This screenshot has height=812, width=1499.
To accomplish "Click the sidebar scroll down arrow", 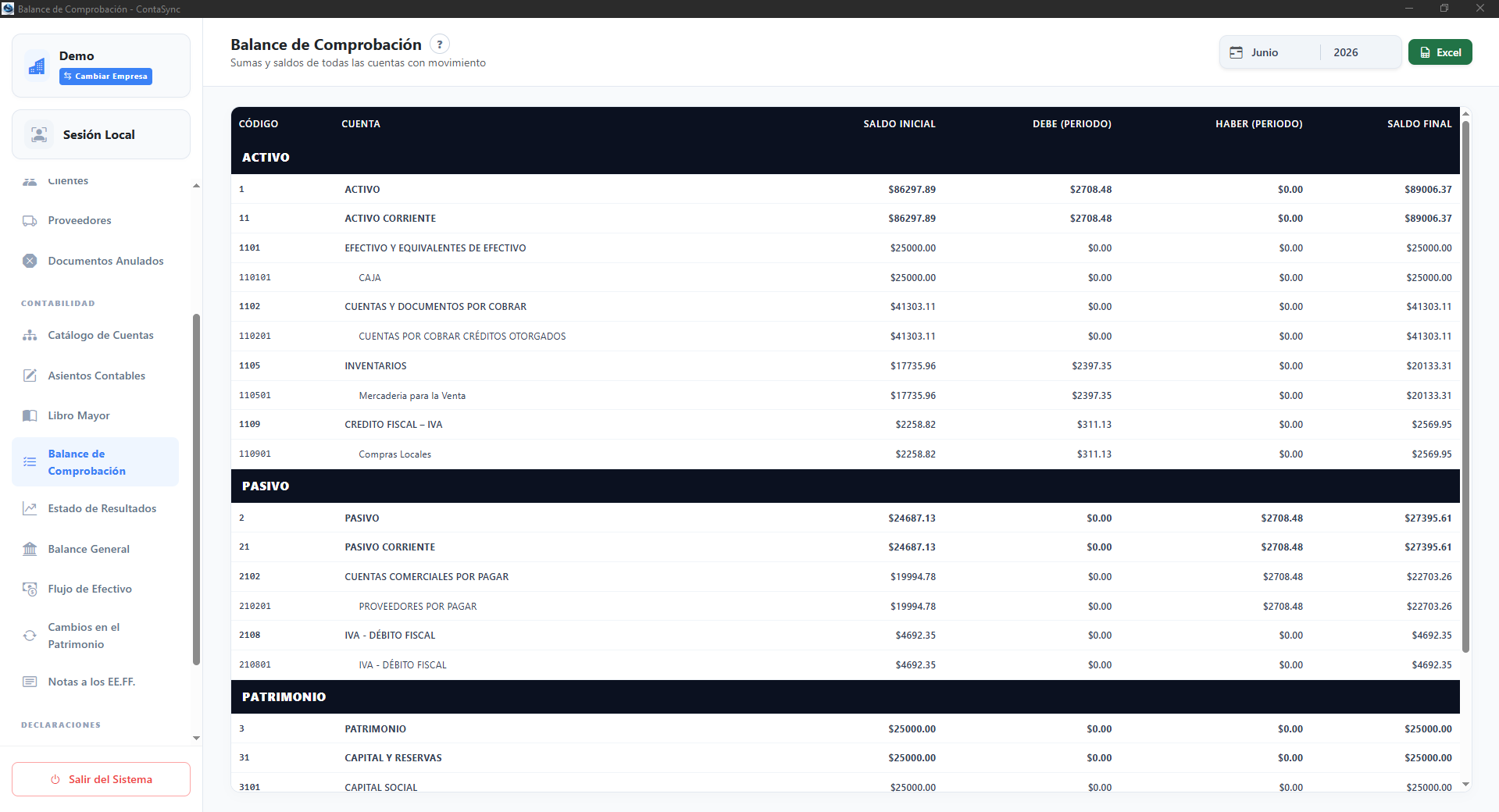I will (196, 738).
